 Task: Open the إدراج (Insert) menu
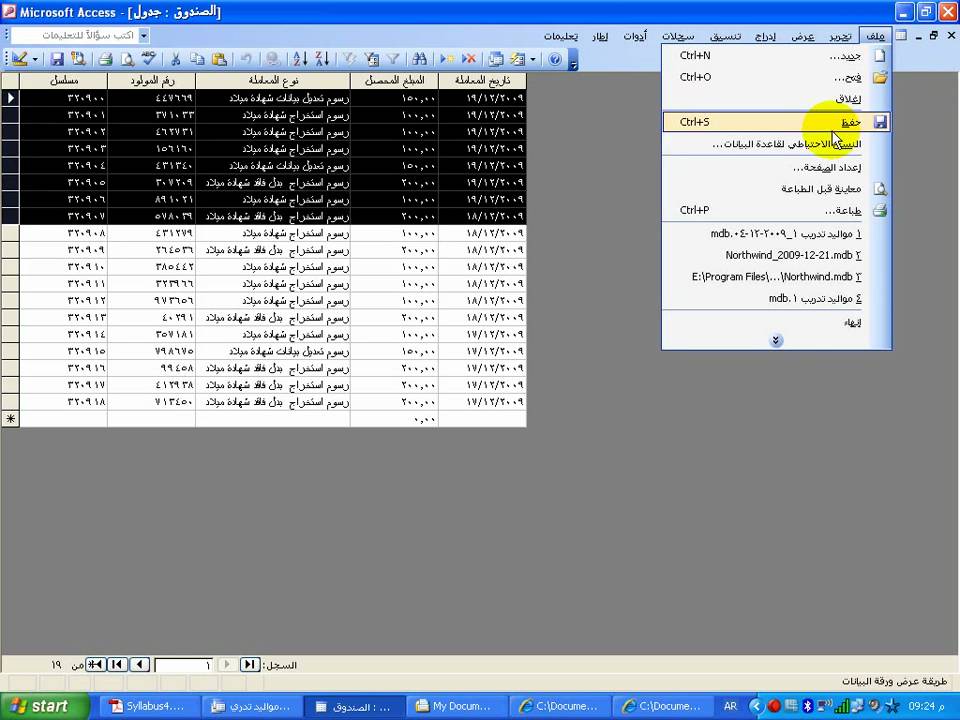[765, 36]
